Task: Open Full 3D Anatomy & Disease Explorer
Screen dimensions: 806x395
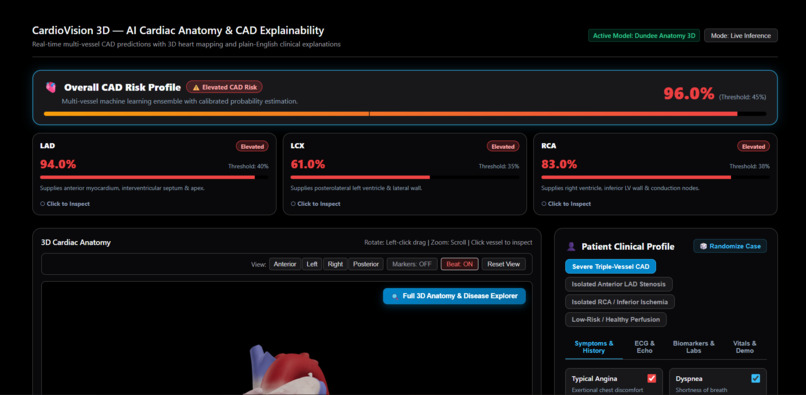Action: (x=454, y=296)
